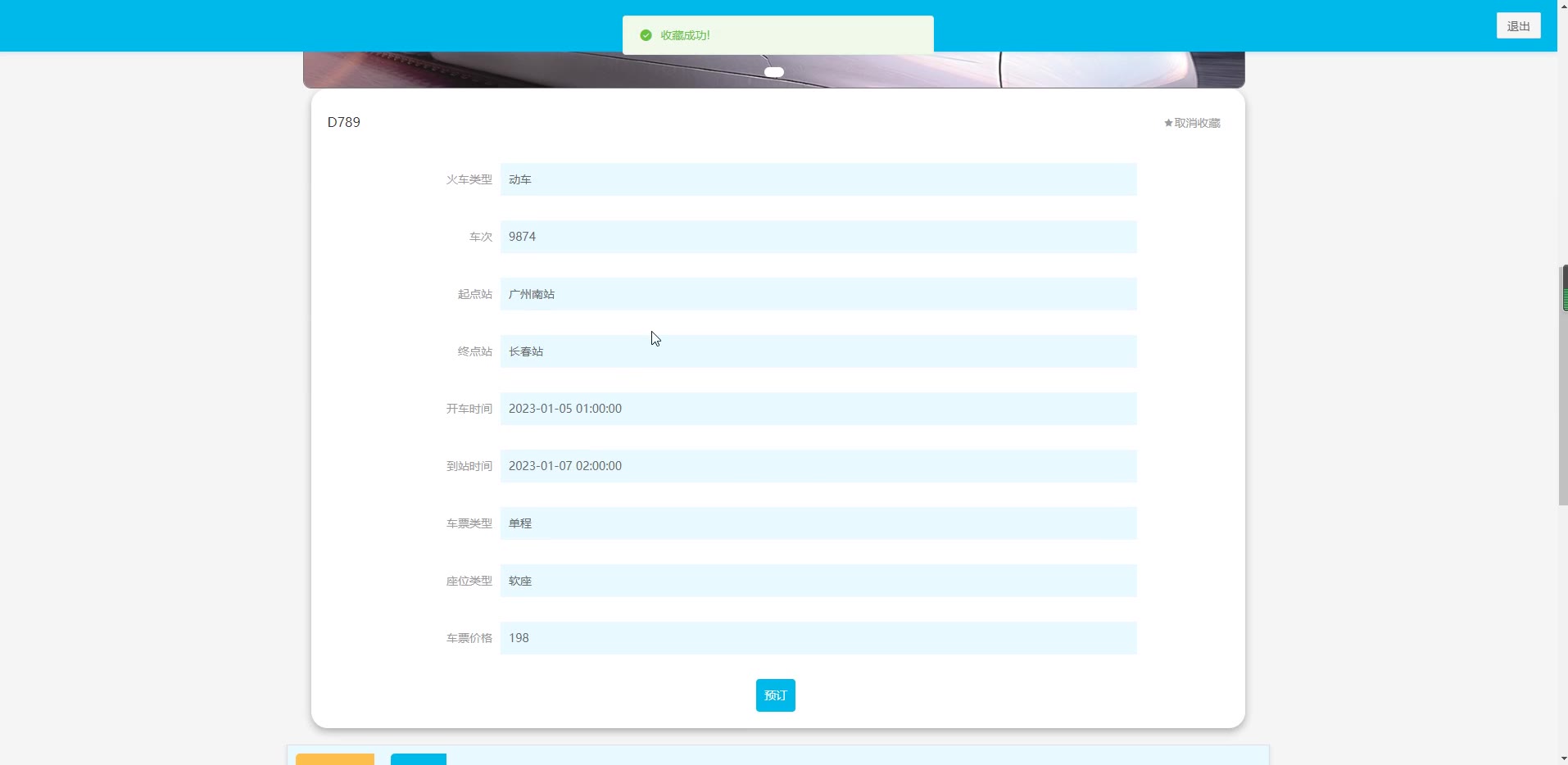Click the D789 train title text
Screen dimensions: 1568x765
pos(344,122)
